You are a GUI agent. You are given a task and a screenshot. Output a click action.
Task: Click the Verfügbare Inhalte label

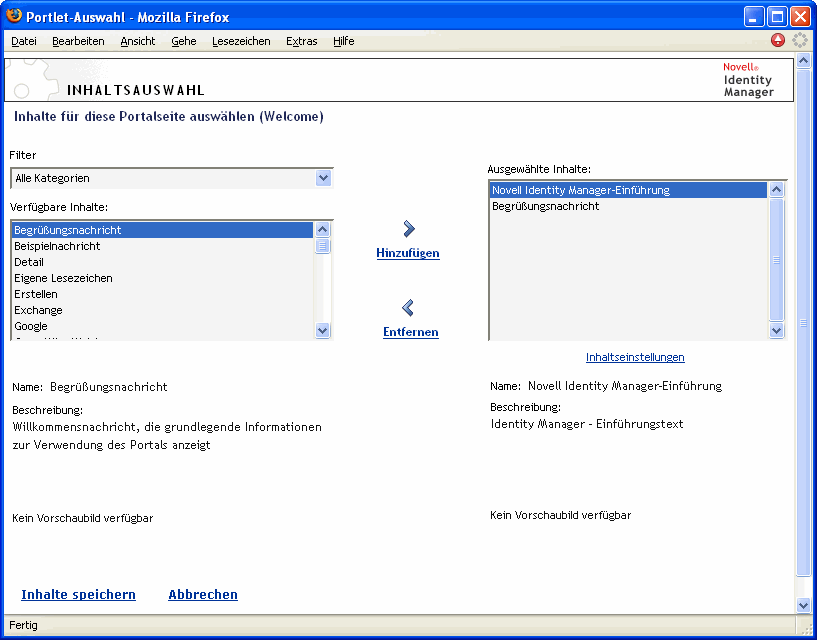pos(59,207)
